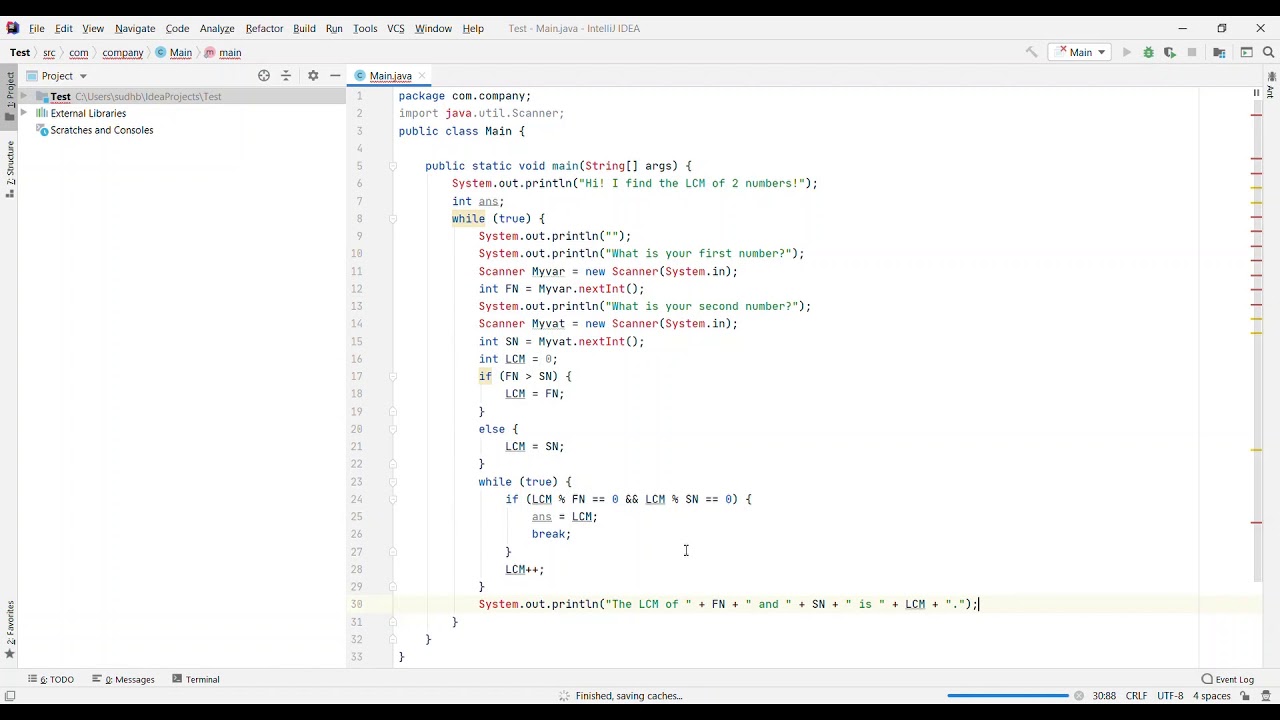
Task: Click the Finished, saving caches status text
Action: (x=629, y=696)
